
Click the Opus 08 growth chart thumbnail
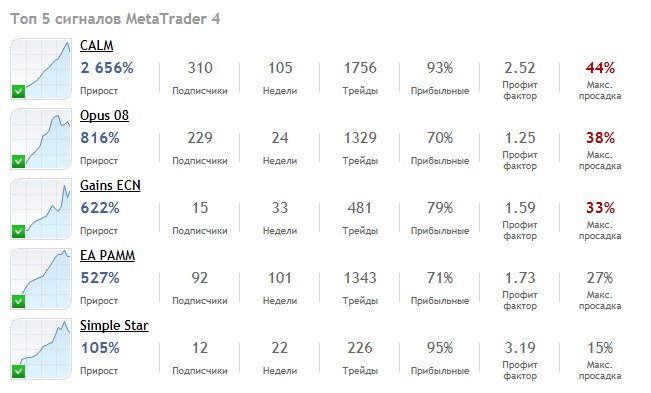pos(41,139)
